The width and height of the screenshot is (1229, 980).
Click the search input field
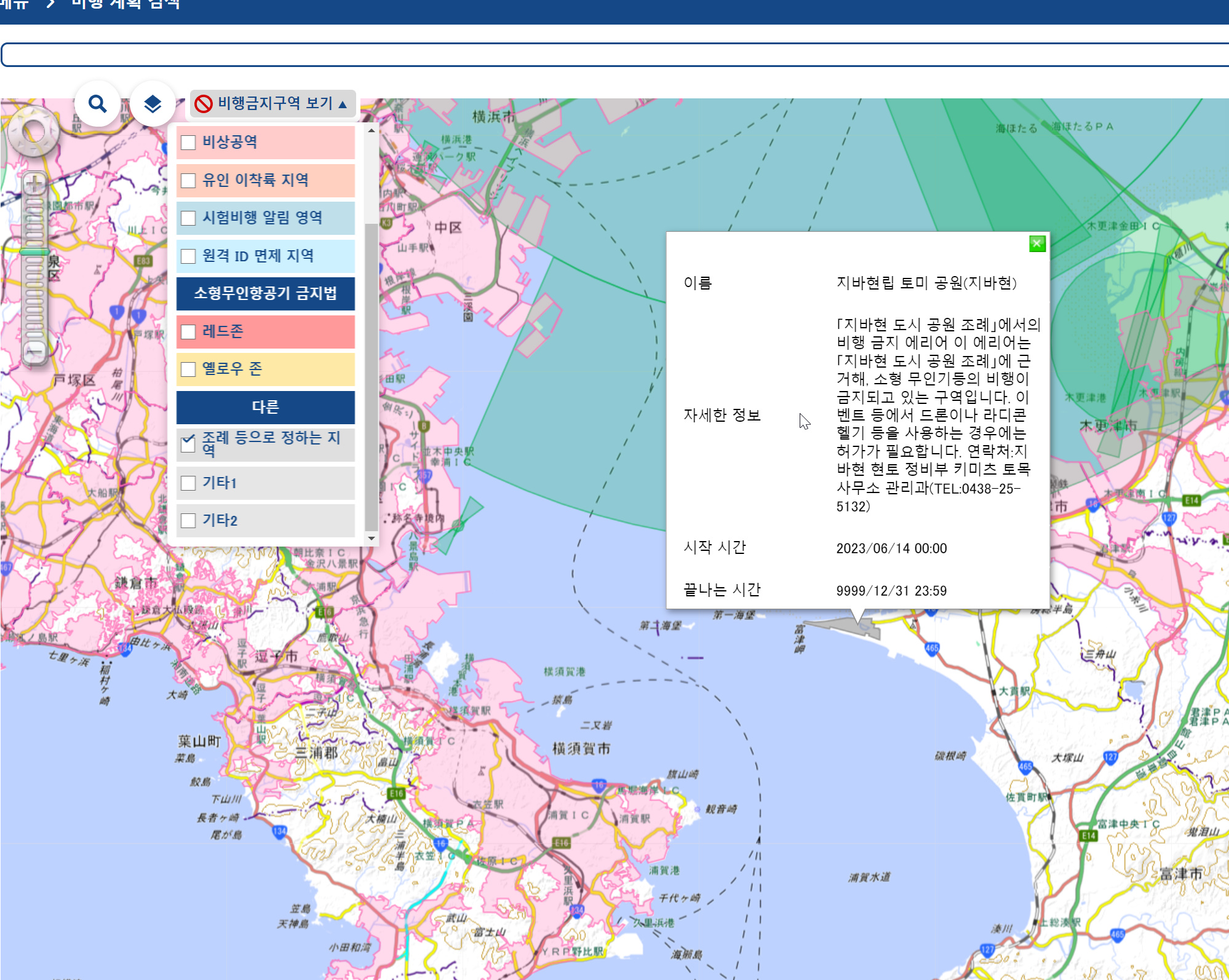point(615,55)
